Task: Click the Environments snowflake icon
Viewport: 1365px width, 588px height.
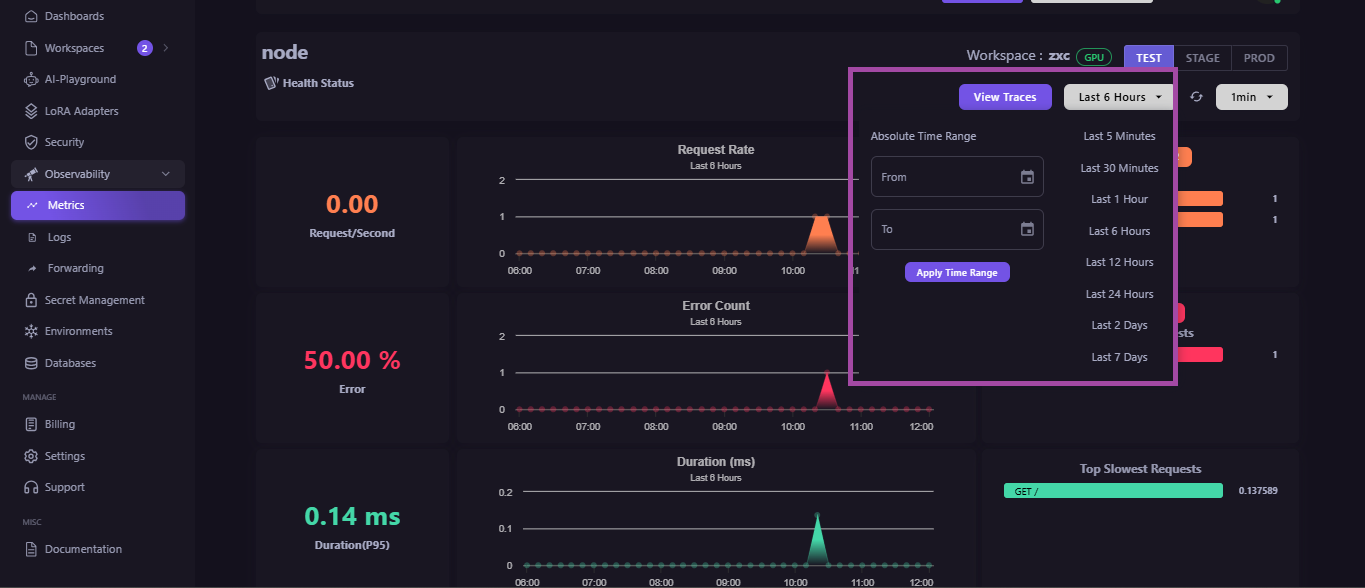Action: click(31, 331)
